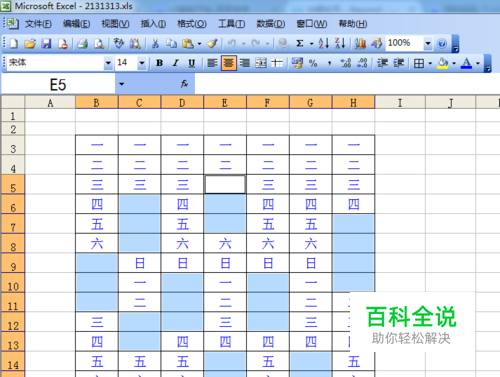Image resolution: width=500 pixels, height=377 pixels.
Task: Toggle Italic formatting
Action: coord(176,63)
